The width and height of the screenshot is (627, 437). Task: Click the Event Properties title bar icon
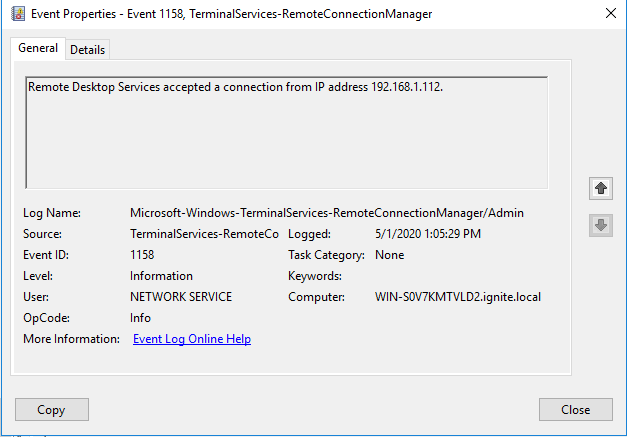pyautogui.click(x=17, y=14)
